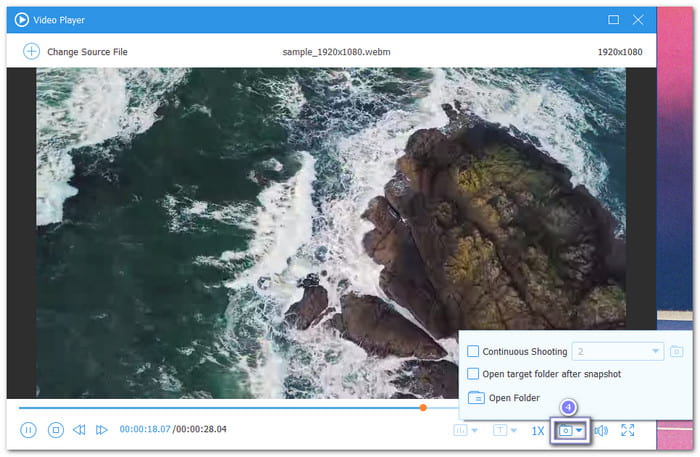Expand the subtitle dropdown arrow
The image size is (700, 457).
pos(514,431)
